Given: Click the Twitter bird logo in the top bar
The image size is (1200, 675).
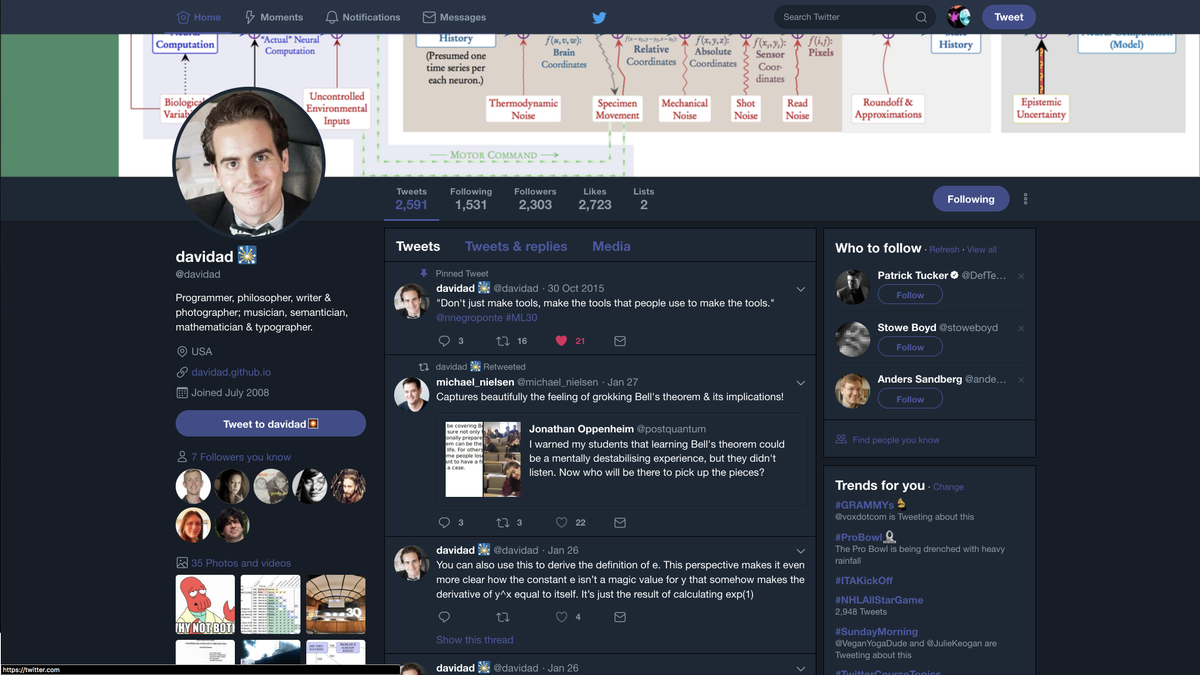Looking at the screenshot, I should [x=600, y=17].
